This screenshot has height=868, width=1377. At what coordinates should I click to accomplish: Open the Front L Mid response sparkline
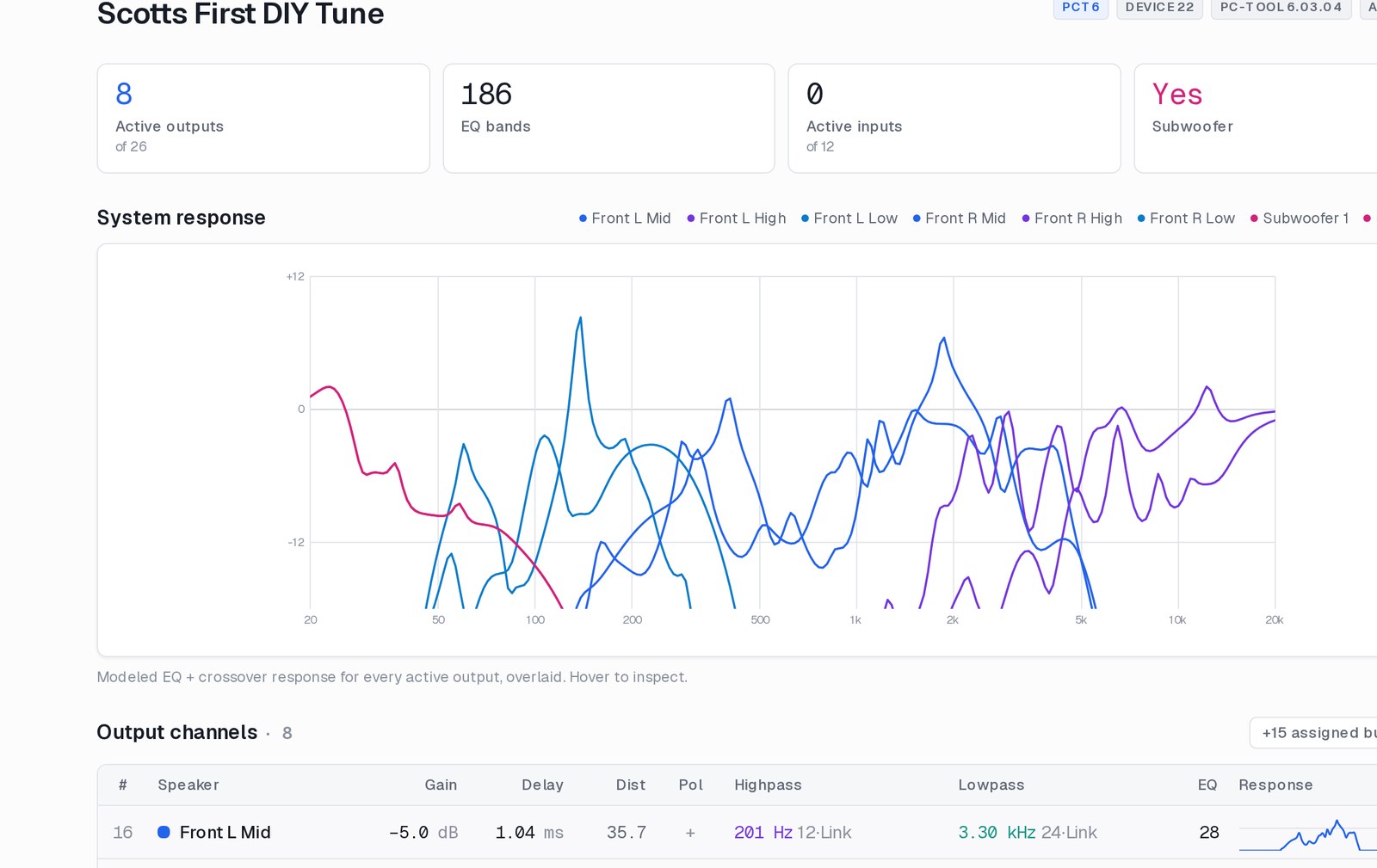pos(1307,834)
